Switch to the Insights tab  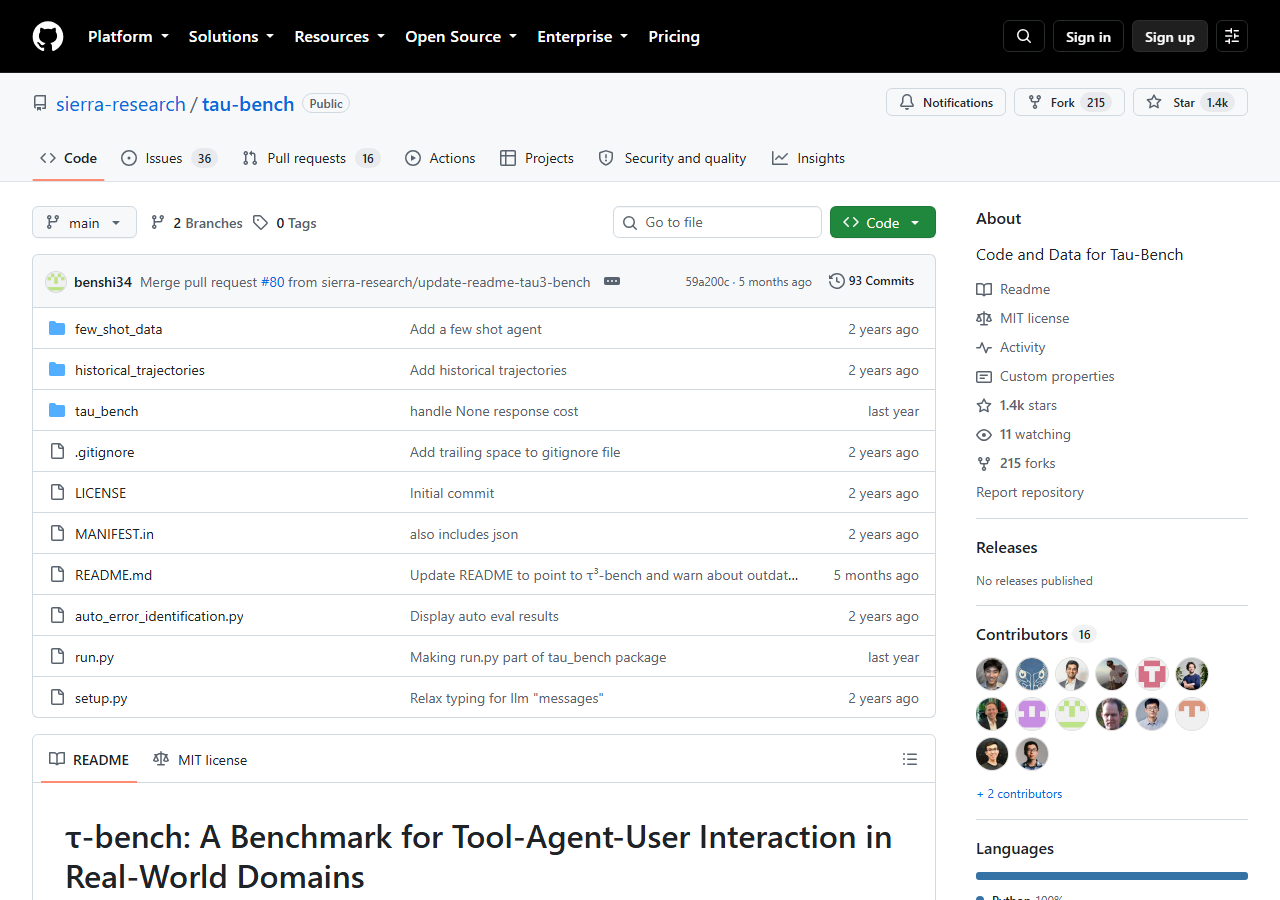pos(808,158)
